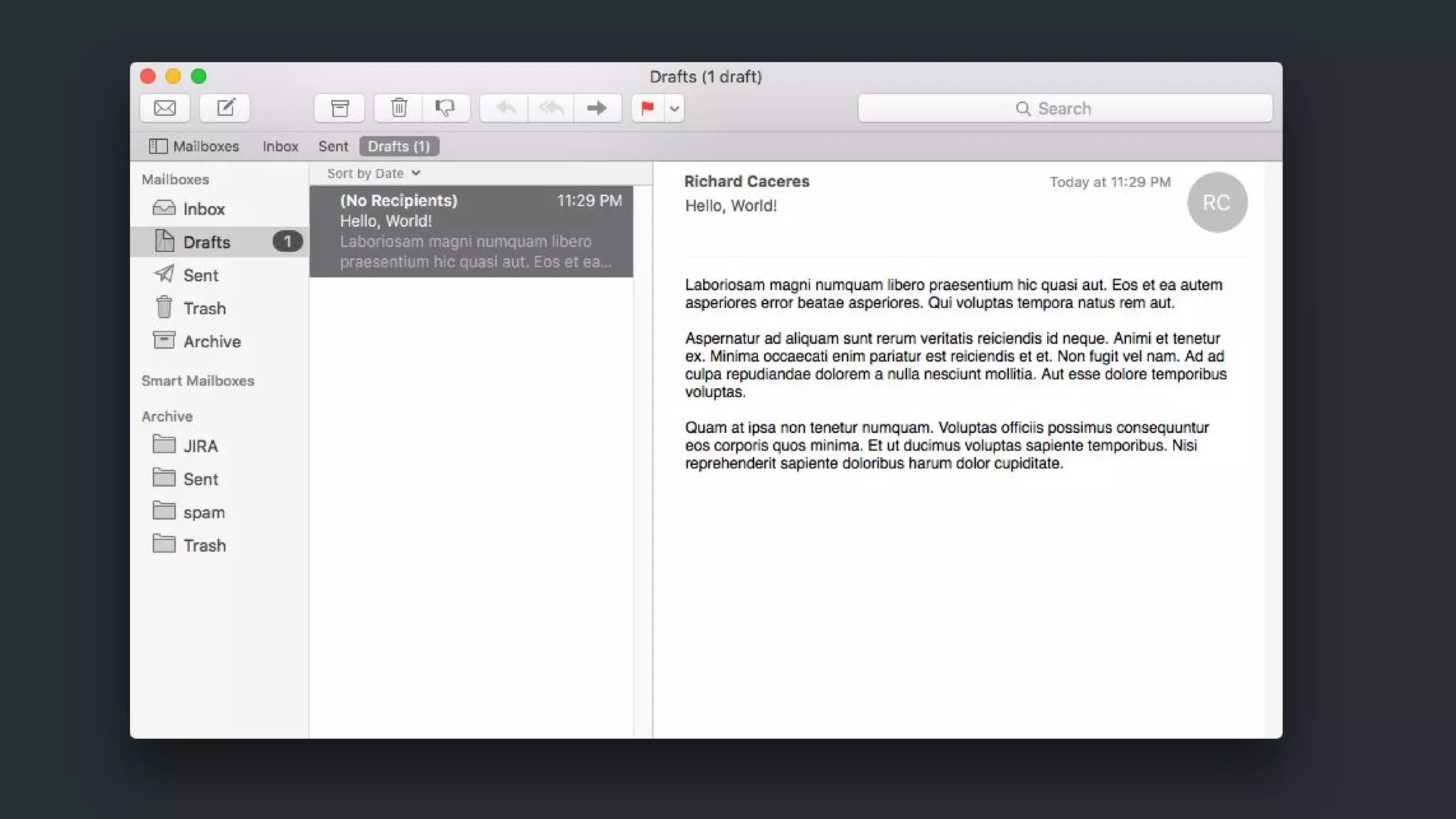This screenshot has height=819, width=1456.
Task: Select Inbox in favorites bar
Action: pos(280,146)
